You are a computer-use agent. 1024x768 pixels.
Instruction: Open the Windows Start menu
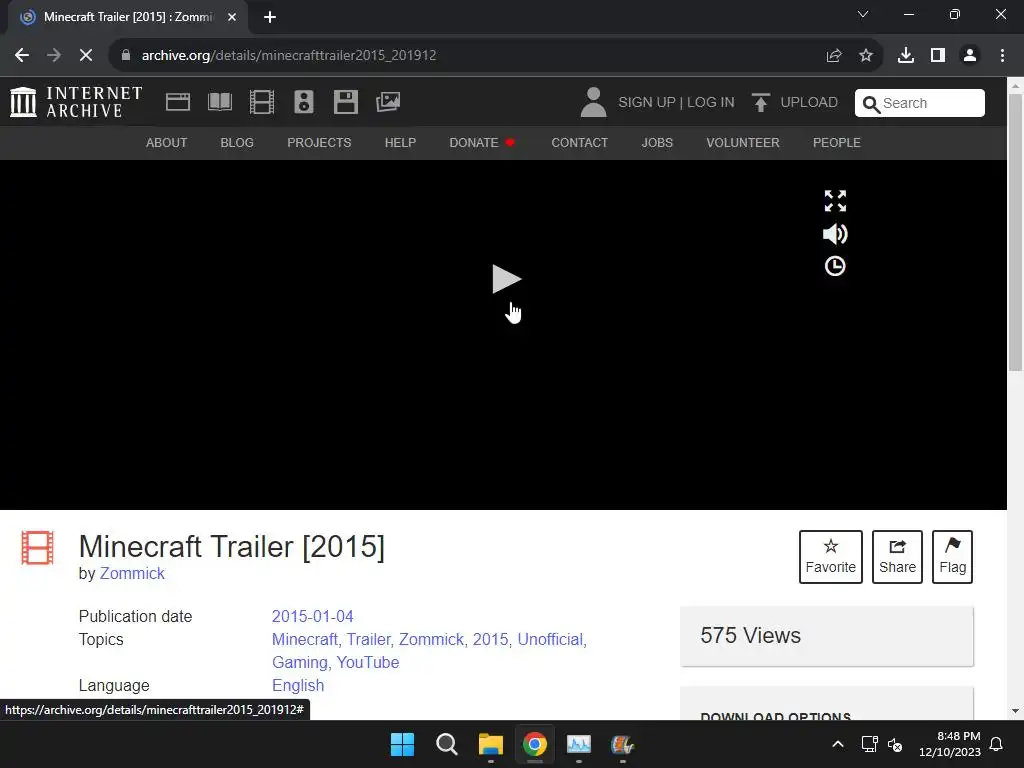pos(402,744)
